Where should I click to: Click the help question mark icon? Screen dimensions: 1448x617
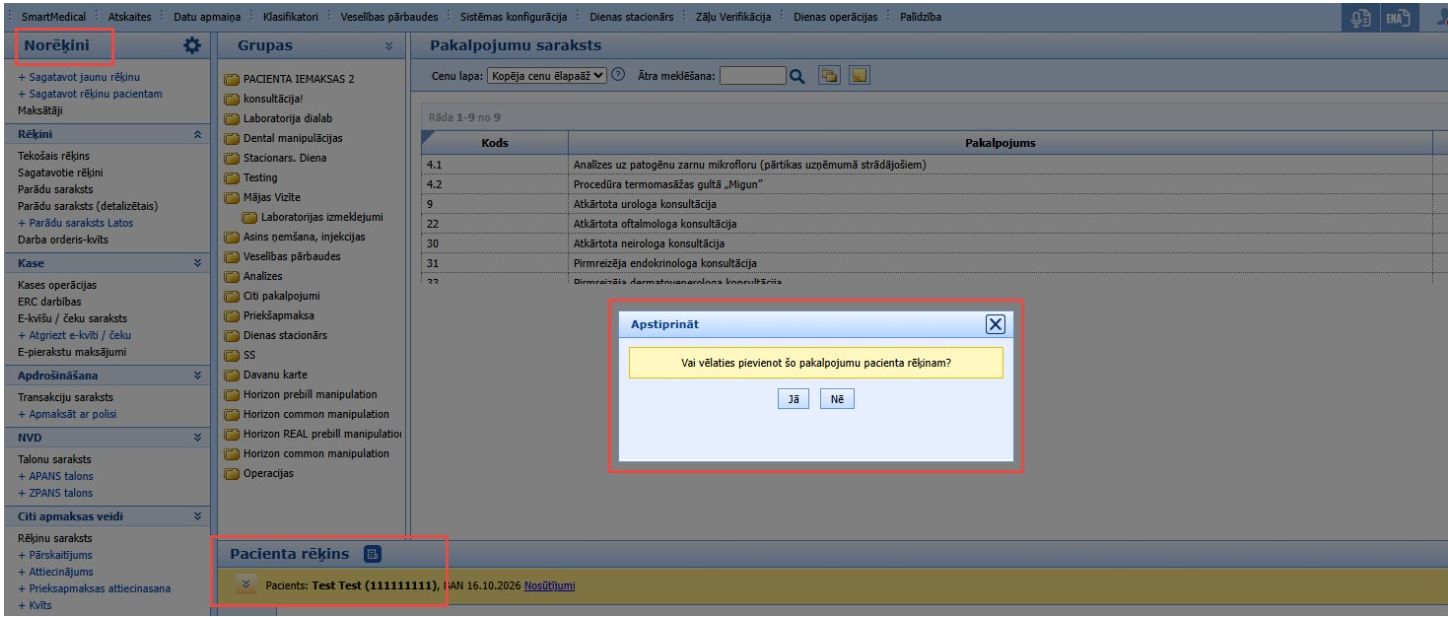(x=617, y=75)
